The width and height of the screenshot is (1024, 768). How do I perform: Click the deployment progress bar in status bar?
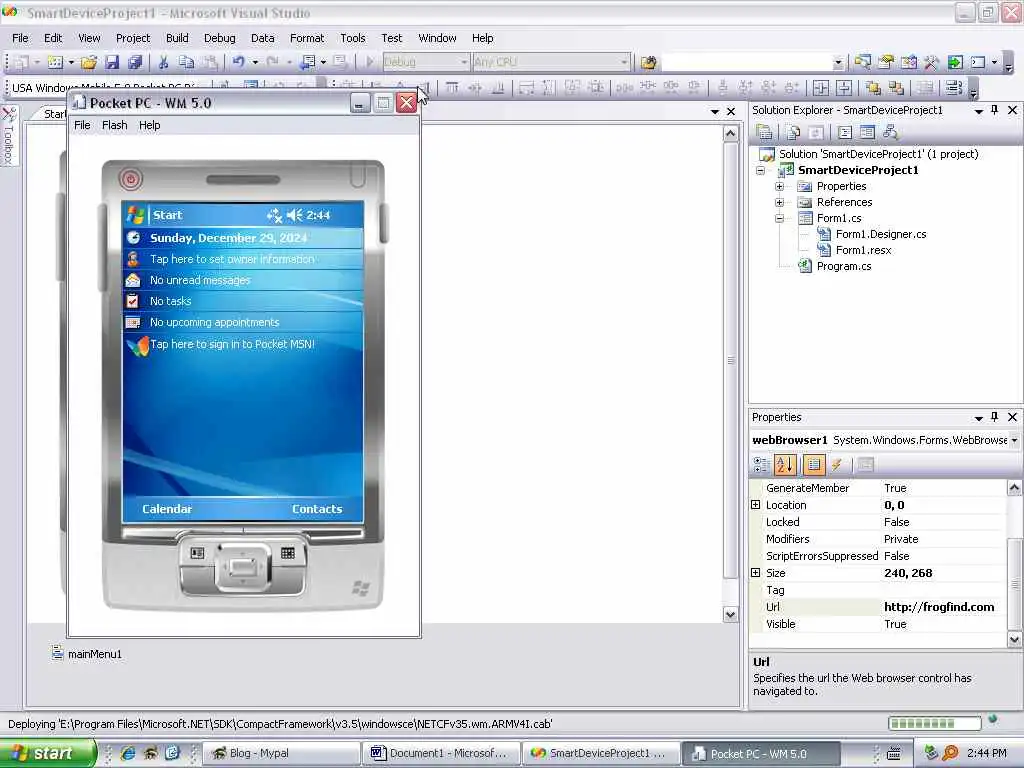[x=934, y=723]
